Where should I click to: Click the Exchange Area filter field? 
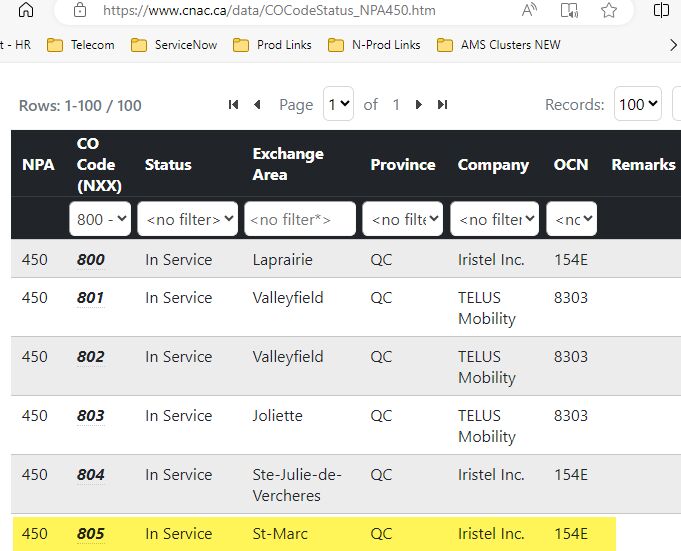point(300,219)
